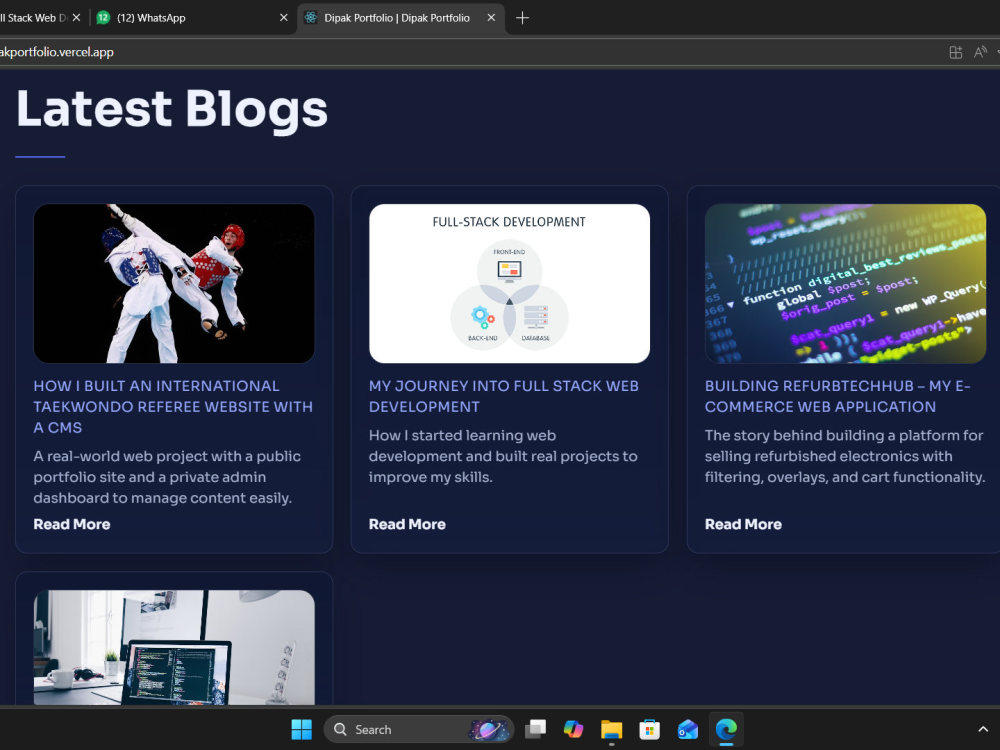The height and width of the screenshot is (750, 1000).
Task: Close the Full Stack Web tab
Action: (77, 18)
